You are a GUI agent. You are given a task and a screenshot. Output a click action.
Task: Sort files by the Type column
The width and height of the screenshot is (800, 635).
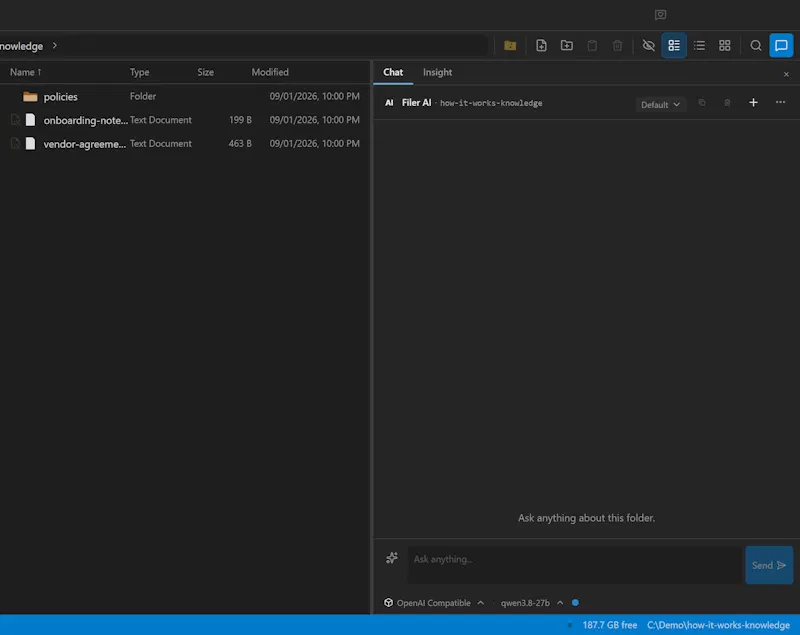coord(139,72)
